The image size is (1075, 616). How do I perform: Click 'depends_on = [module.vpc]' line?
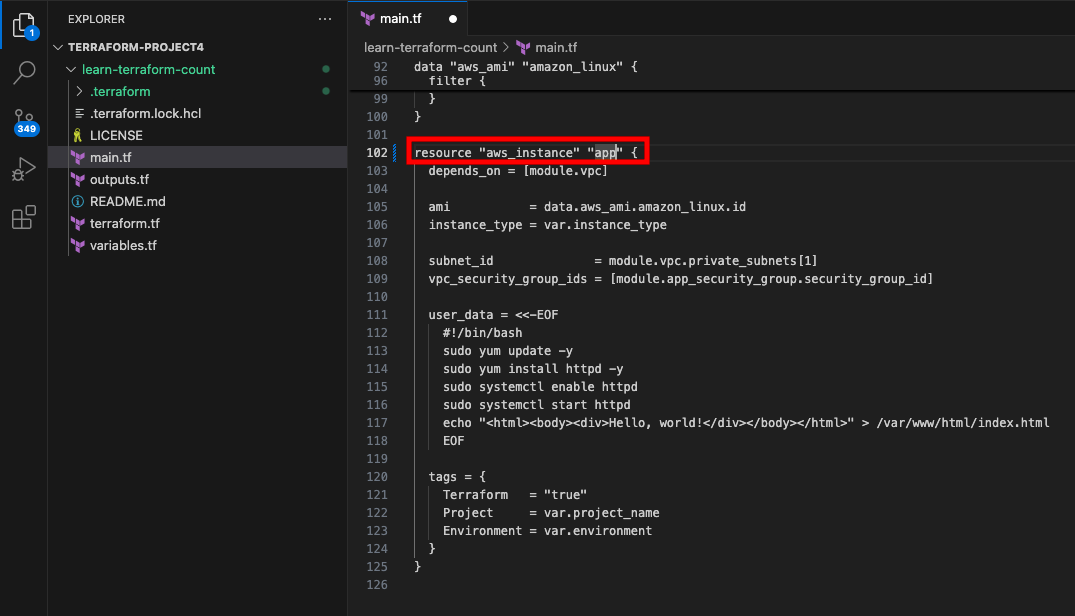(518, 171)
